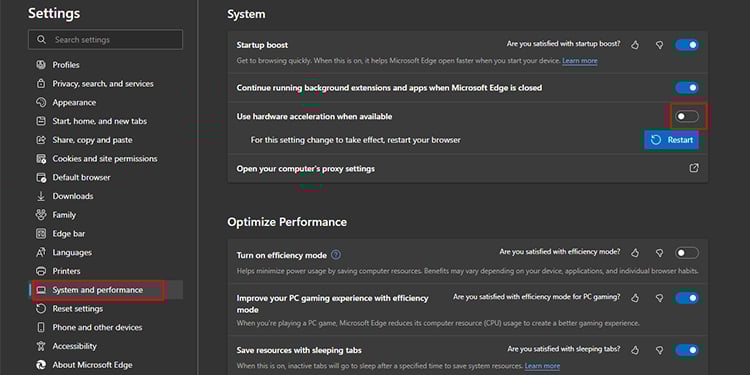The image size is (750, 375).
Task: Click the Edge bar icon
Action: click(41, 233)
